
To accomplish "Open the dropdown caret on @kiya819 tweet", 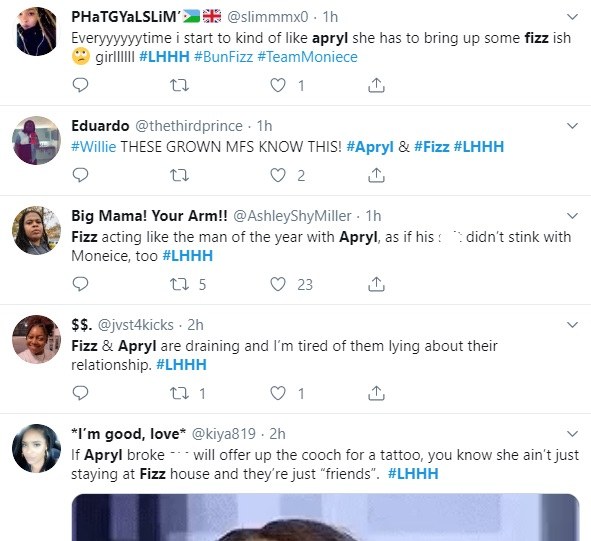I will (x=573, y=434).
